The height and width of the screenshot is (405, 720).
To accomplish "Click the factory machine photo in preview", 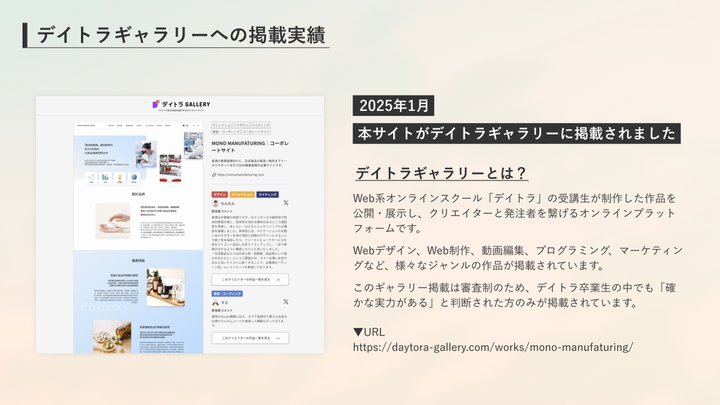I will click(x=170, y=168).
